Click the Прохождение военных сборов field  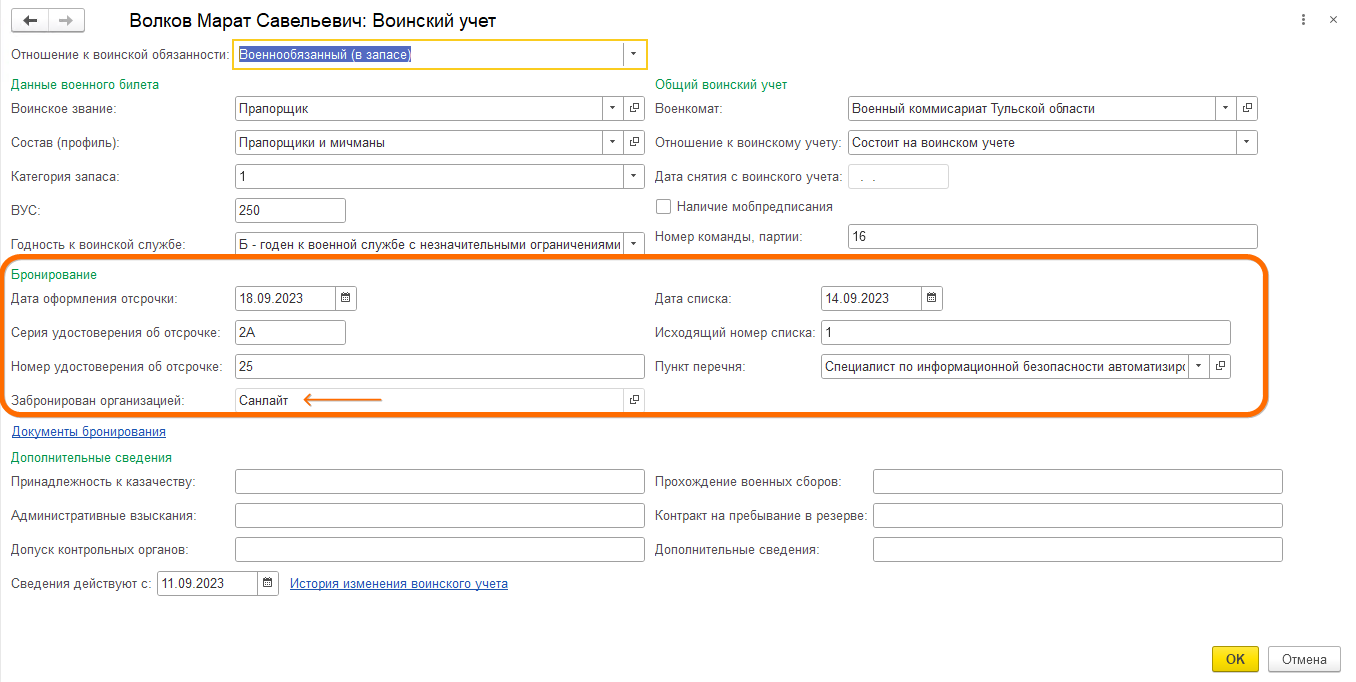1078,481
